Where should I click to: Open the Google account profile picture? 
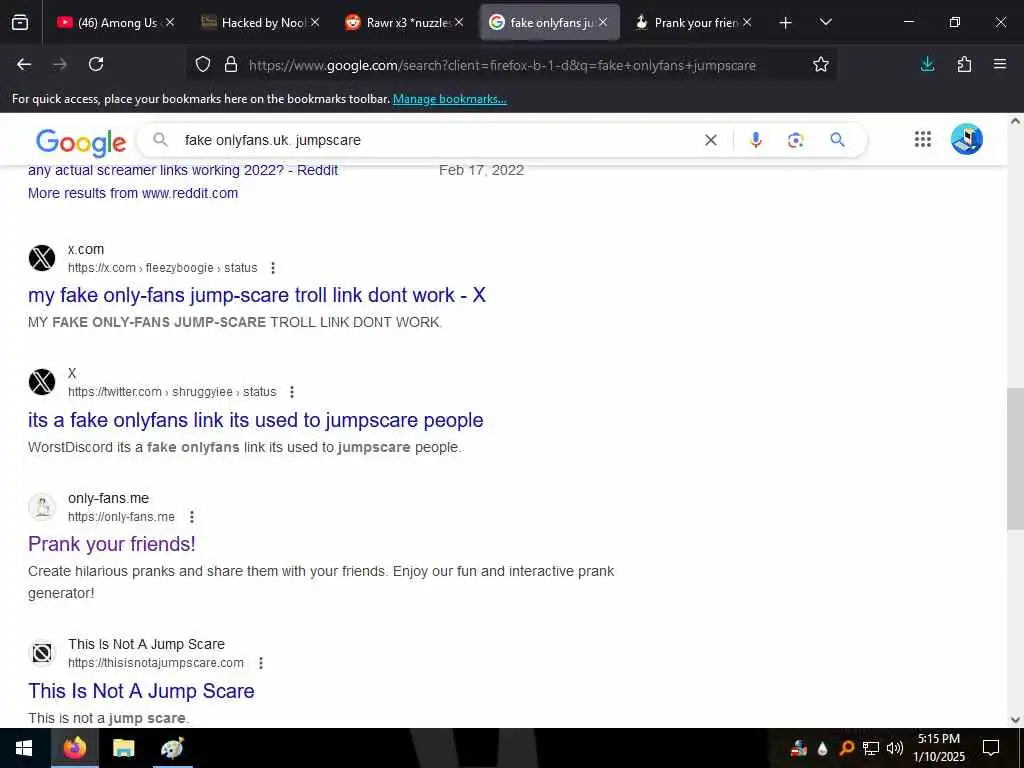[x=967, y=139]
